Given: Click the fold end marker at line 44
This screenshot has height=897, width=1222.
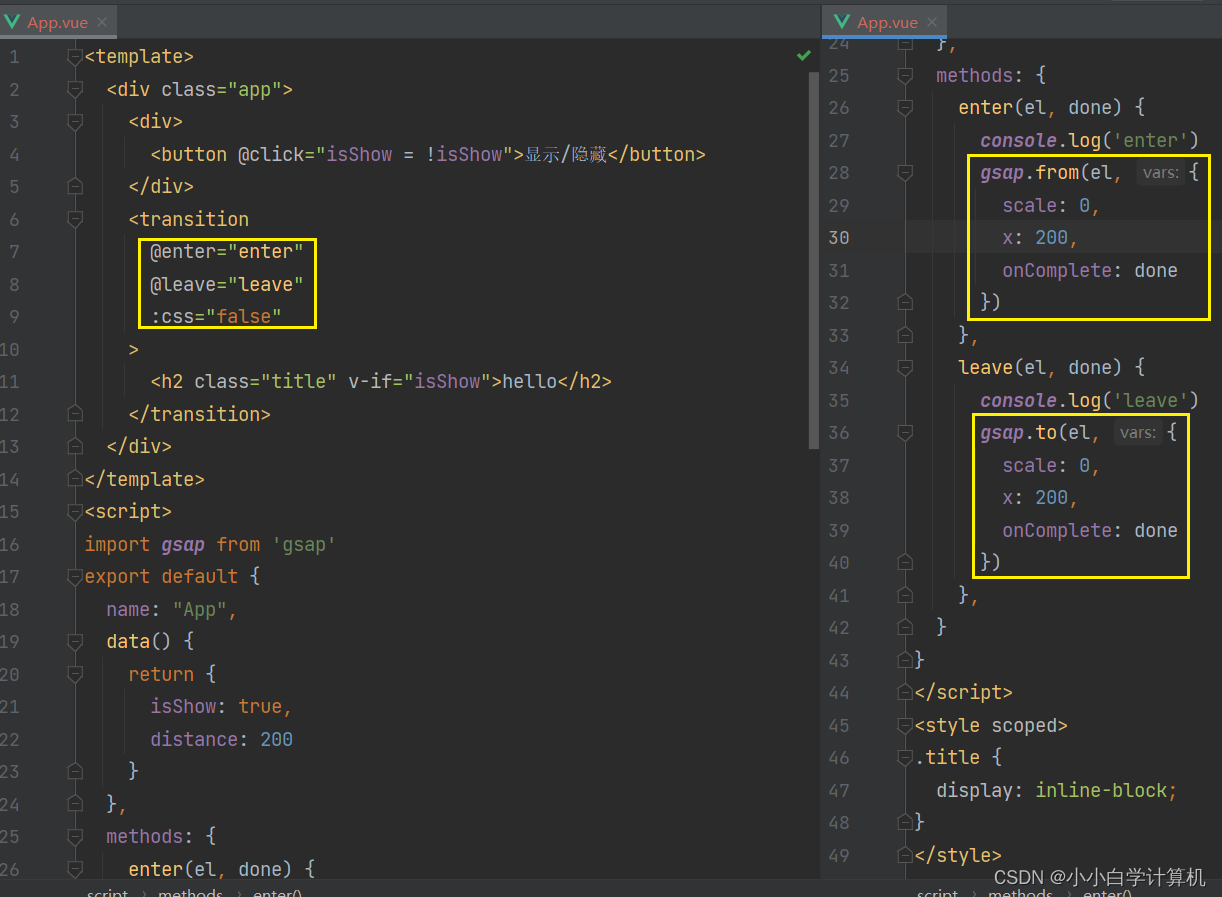Looking at the screenshot, I should click(905, 693).
